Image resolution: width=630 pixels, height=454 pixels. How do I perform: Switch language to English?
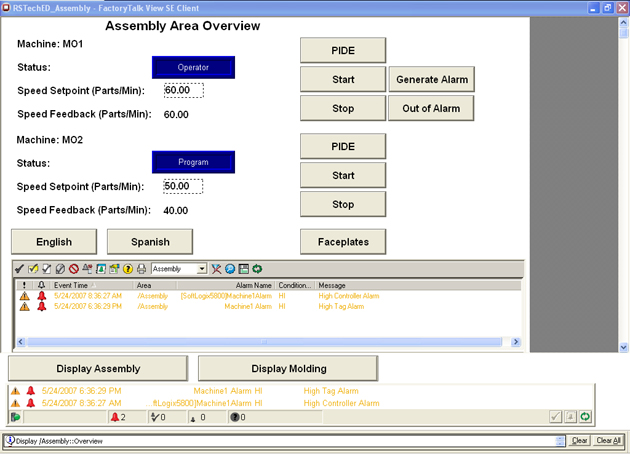[x=54, y=242]
